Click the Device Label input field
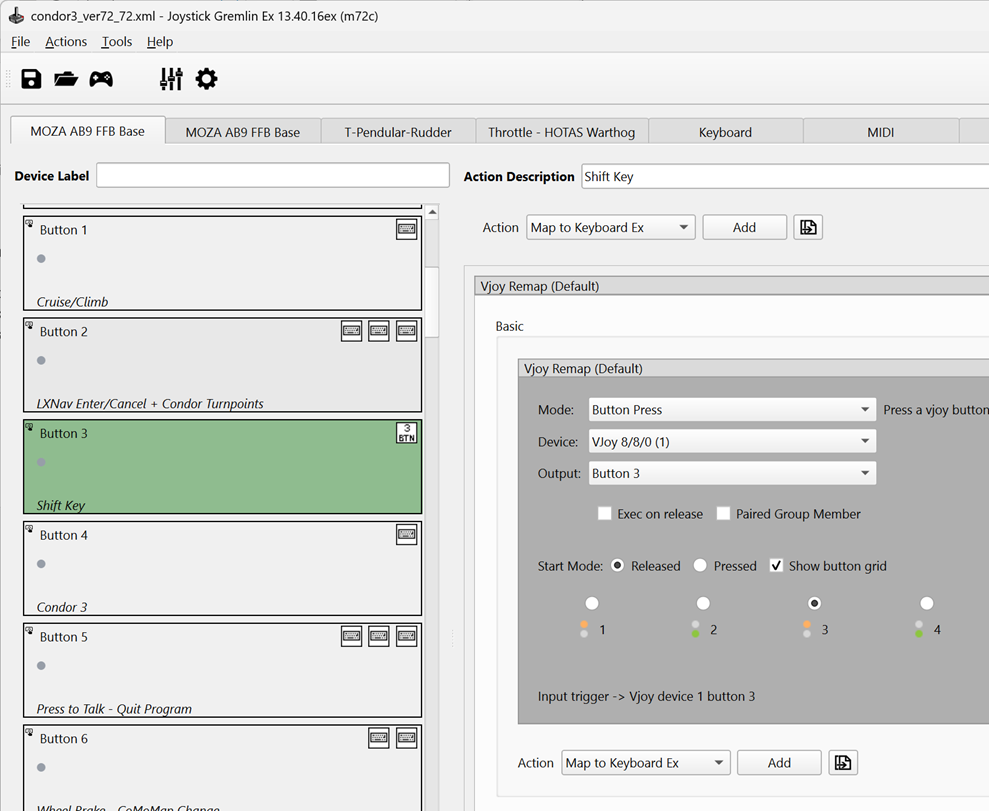Viewport: 989px width, 811px height. click(x=273, y=176)
